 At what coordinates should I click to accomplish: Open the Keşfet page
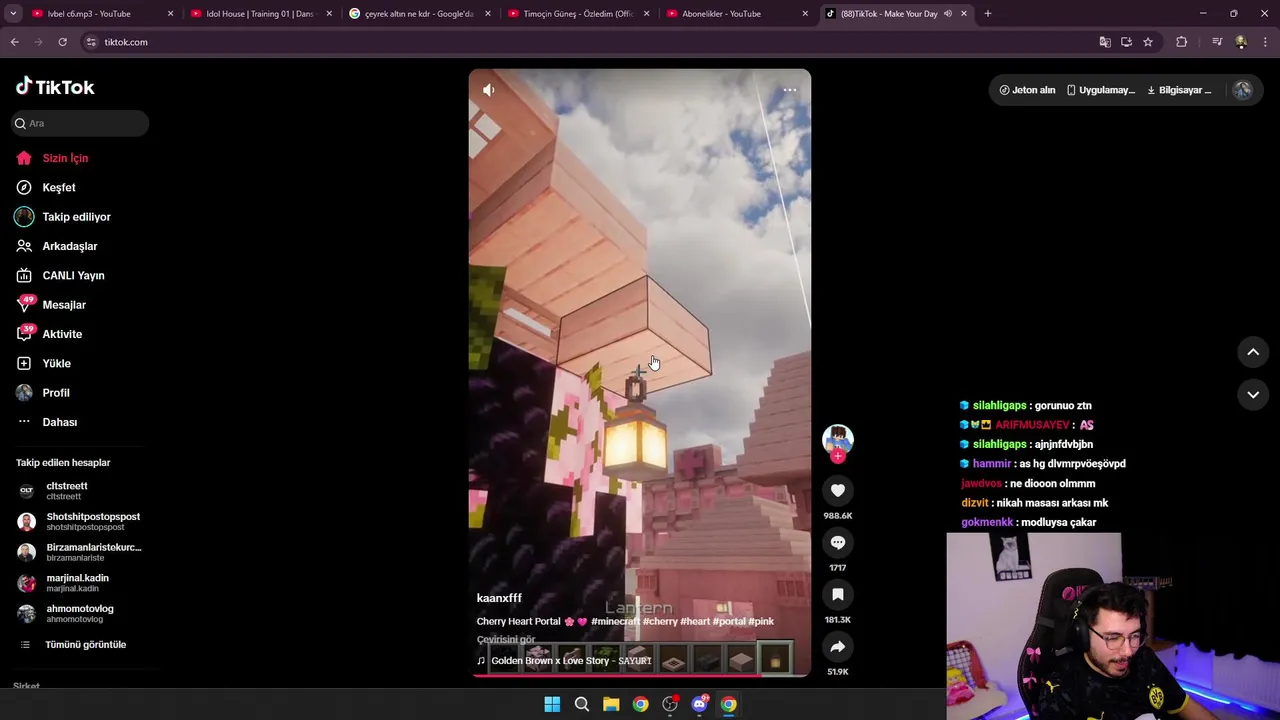[59, 187]
